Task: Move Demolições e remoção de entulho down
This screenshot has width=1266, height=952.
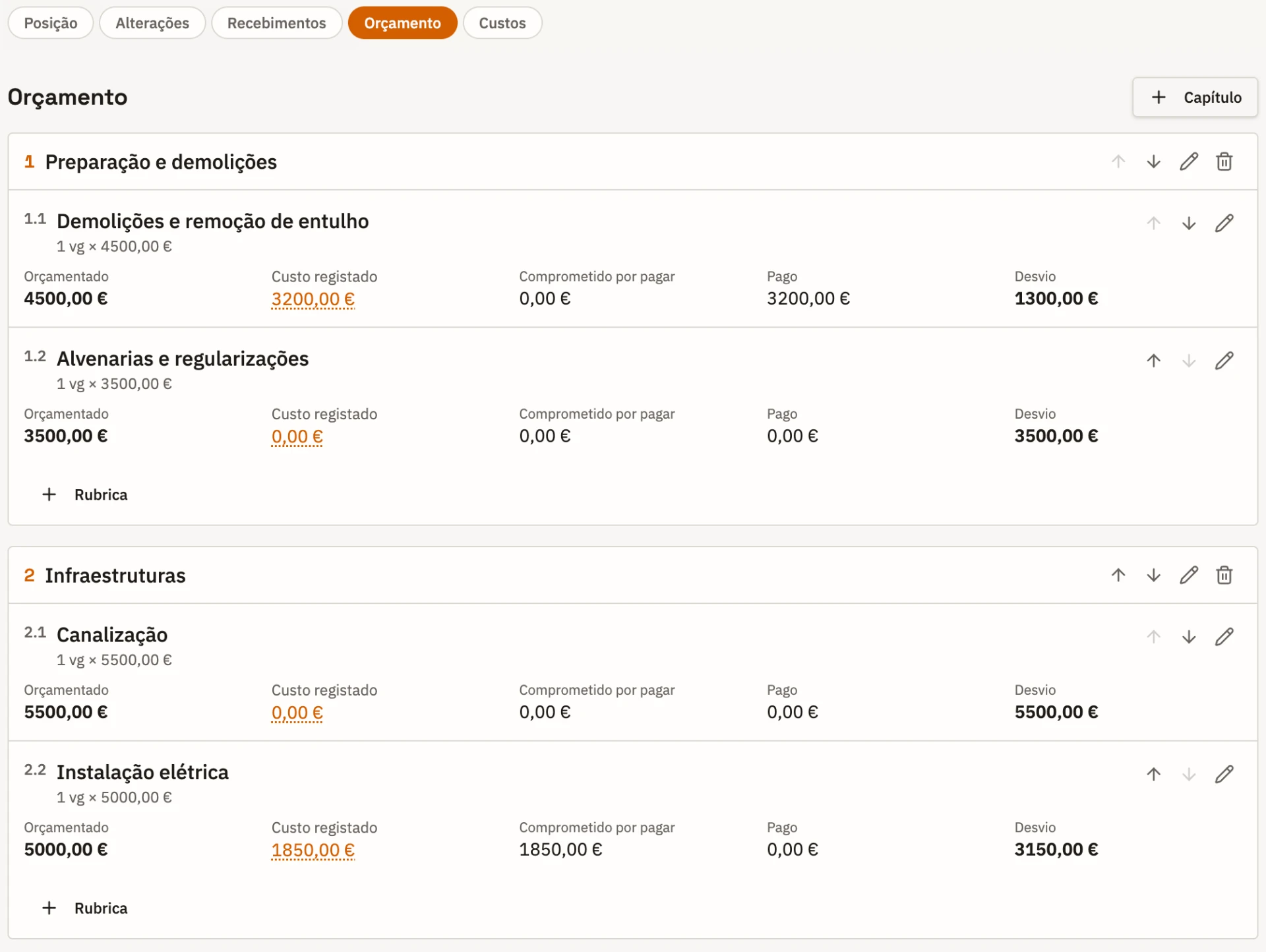Action: point(1188,223)
